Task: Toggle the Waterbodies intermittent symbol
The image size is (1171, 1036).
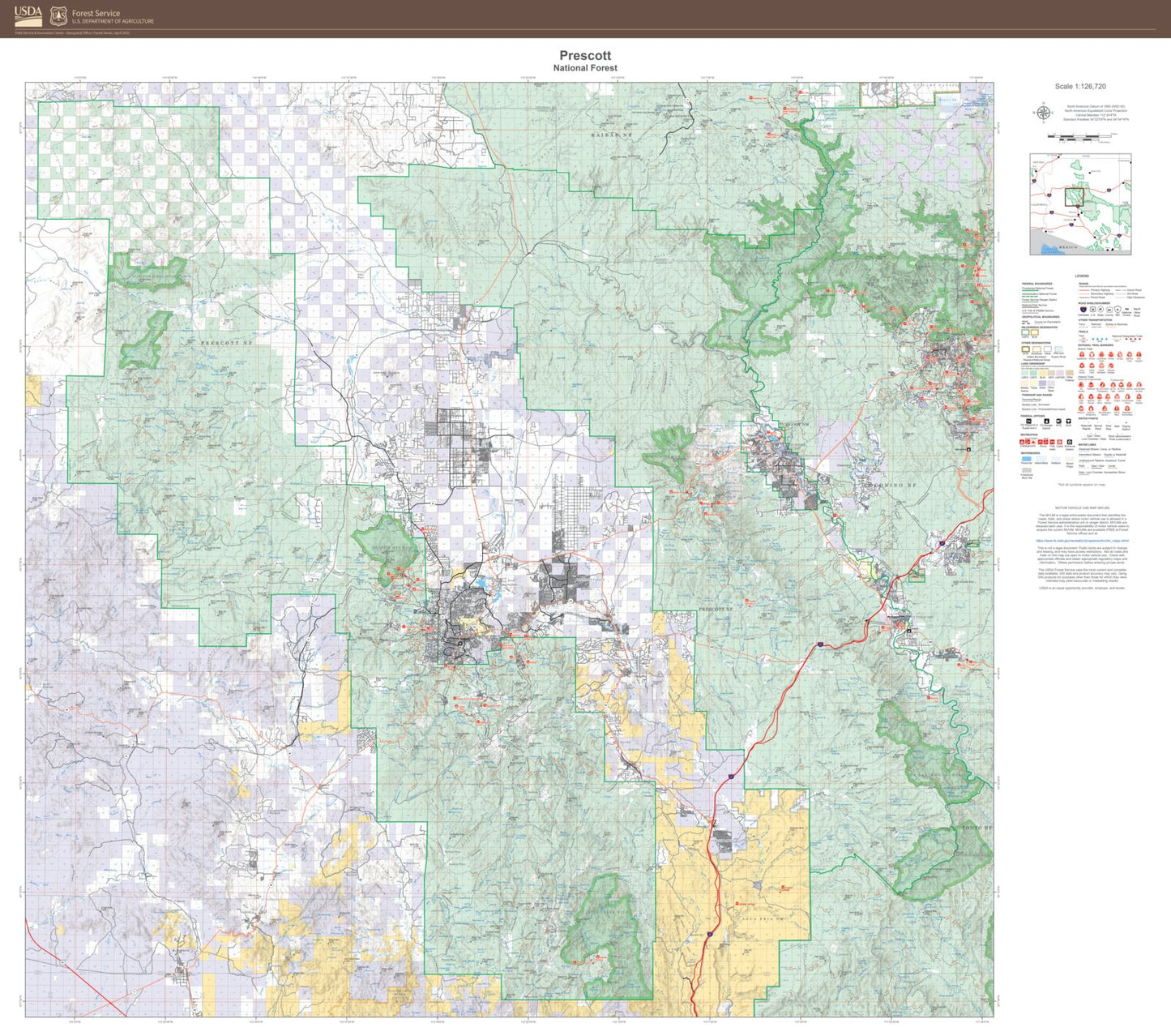Action: (x=1041, y=458)
